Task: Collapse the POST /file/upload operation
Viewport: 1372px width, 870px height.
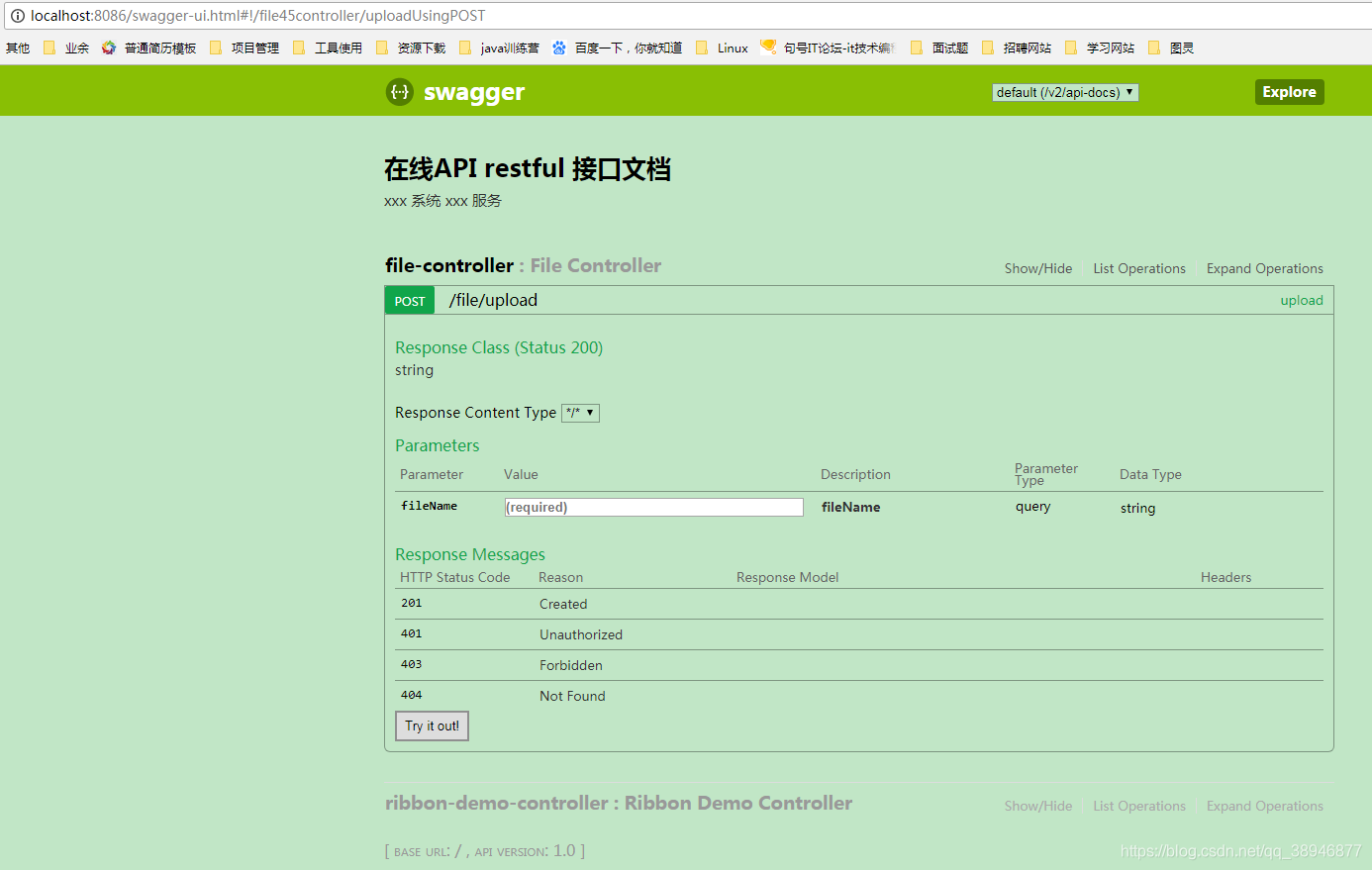Action: (x=493, y=300)
